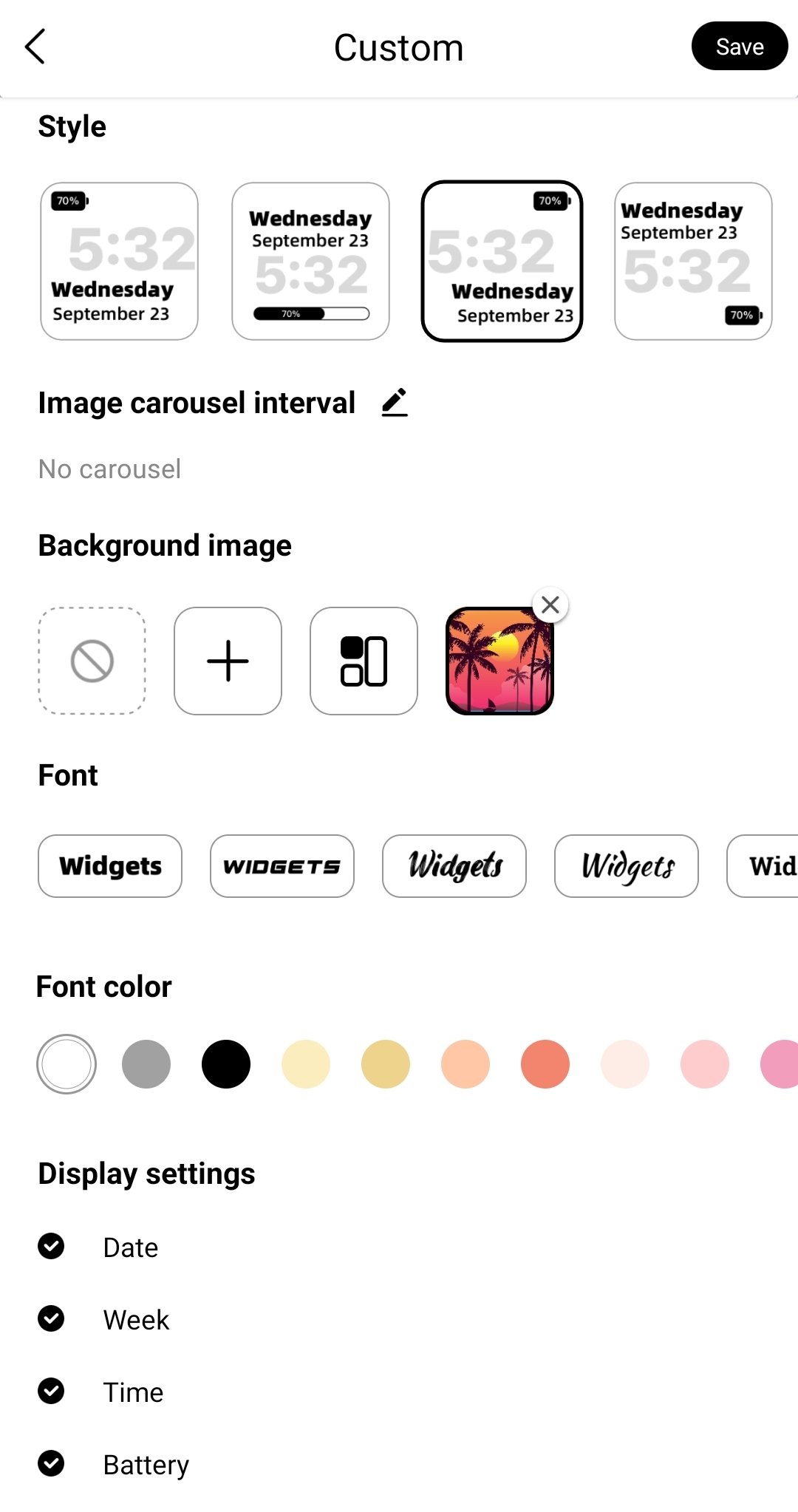
Task: Toggle the Week display checkbox
Action: (51, 1318)
